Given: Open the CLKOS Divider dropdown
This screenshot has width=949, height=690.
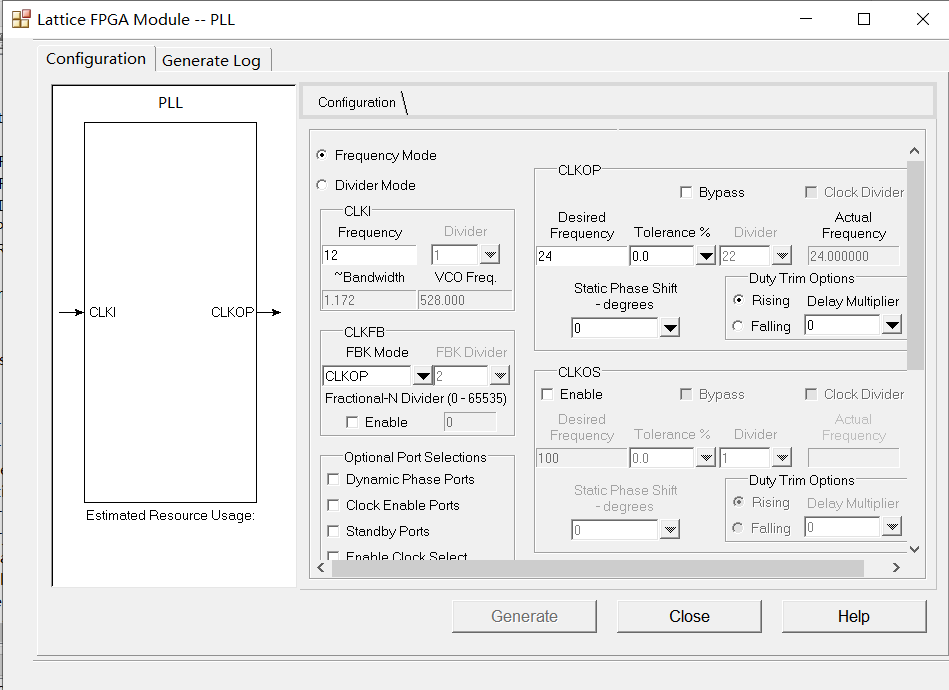Looking at the screenshot, I should point(782,458).
